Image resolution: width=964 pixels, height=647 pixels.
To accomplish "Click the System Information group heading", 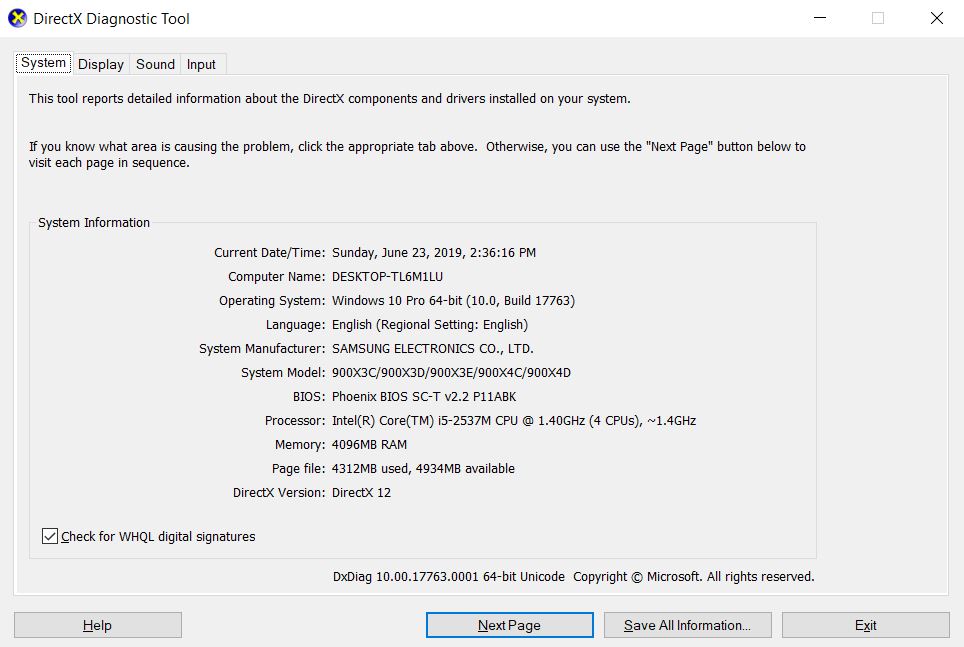I will (94, 223).
